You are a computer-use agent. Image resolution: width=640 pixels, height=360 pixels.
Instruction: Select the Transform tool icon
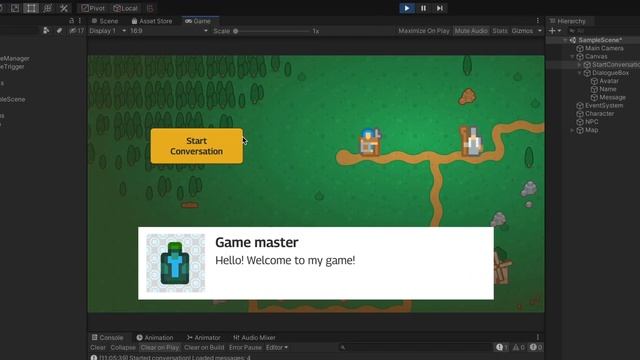tap(47, 8)
